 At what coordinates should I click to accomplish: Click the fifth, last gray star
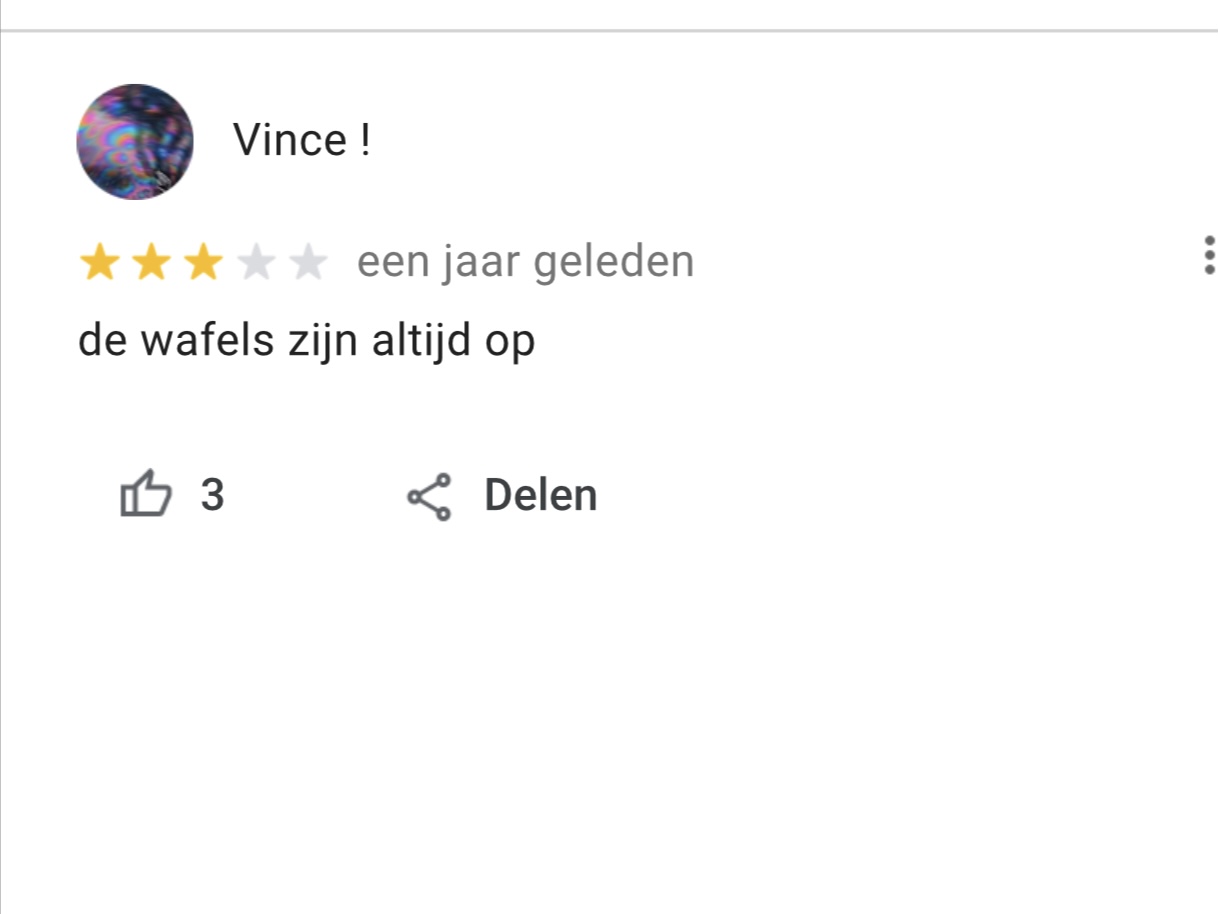[x=309, y=264]
